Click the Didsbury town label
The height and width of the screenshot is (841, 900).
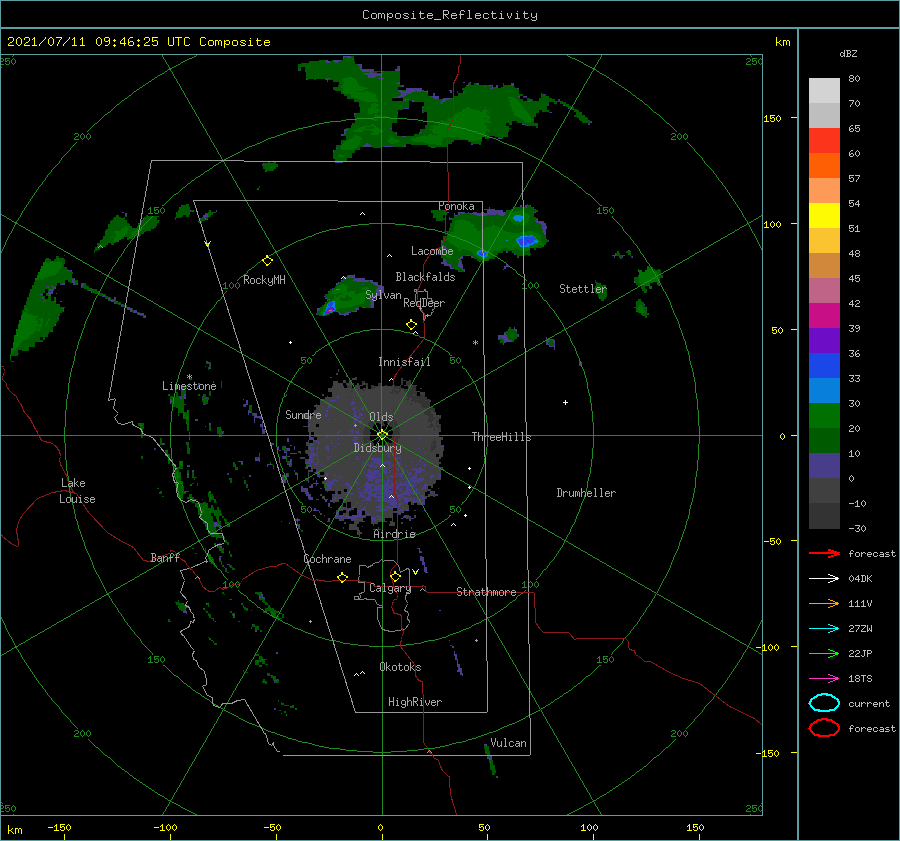378,448
